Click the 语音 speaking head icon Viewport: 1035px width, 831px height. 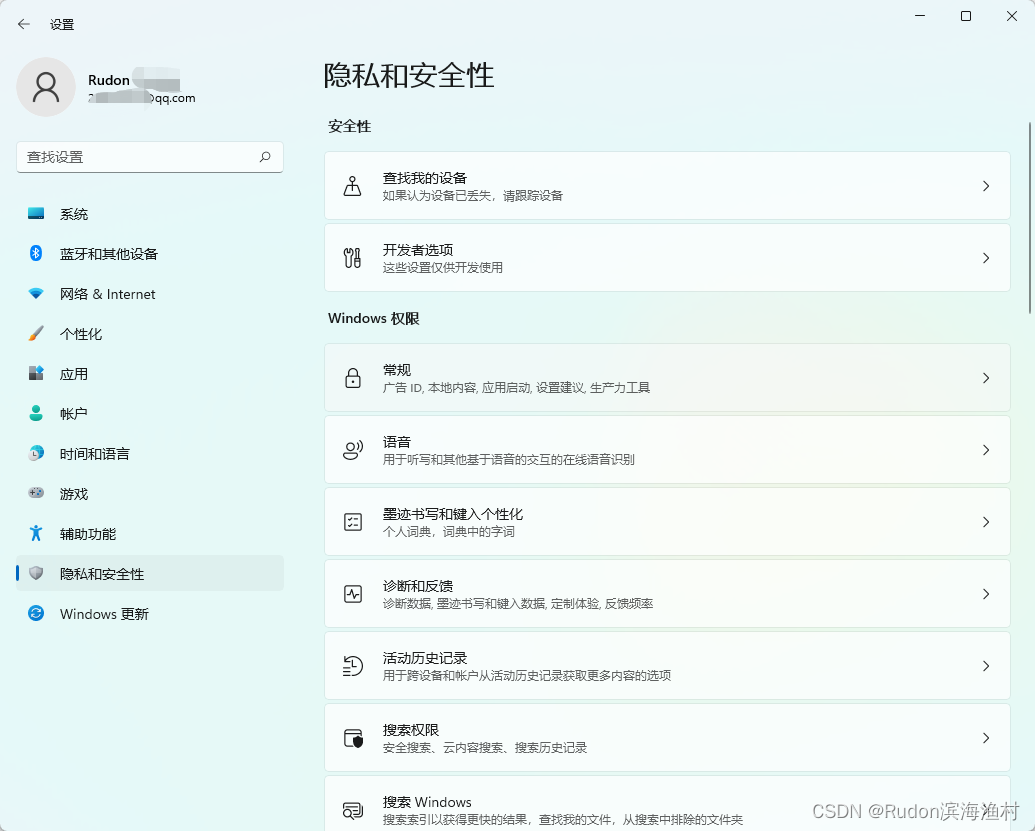[352, 450]
